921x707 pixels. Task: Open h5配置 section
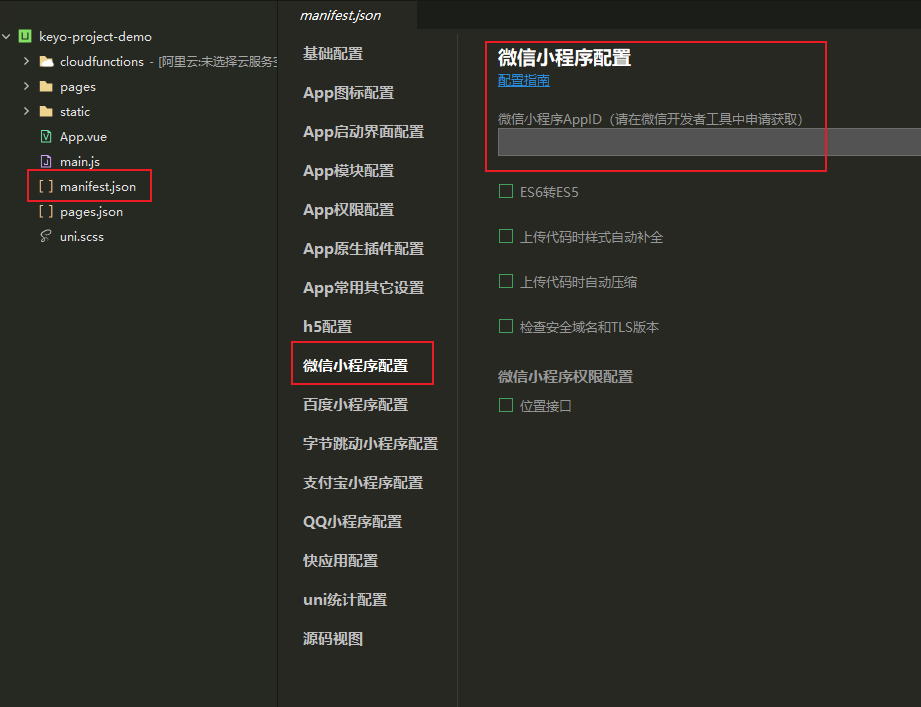pyautogui.click(x=328, y=326)
